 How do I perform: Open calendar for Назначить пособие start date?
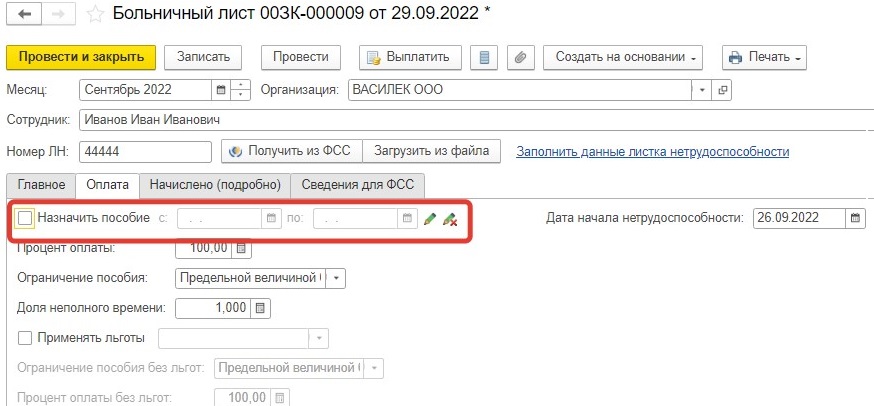[271, 218]
